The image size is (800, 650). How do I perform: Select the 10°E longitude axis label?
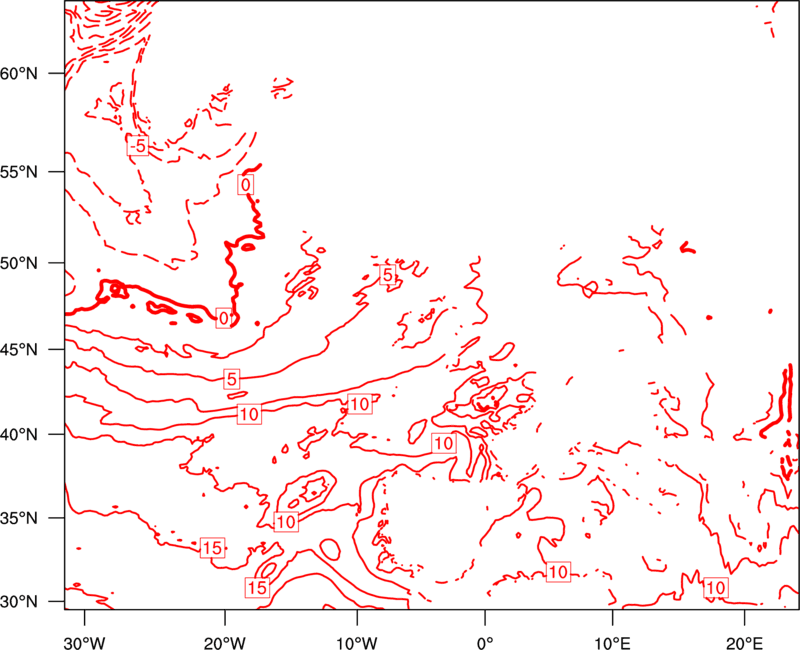point(612,643)
